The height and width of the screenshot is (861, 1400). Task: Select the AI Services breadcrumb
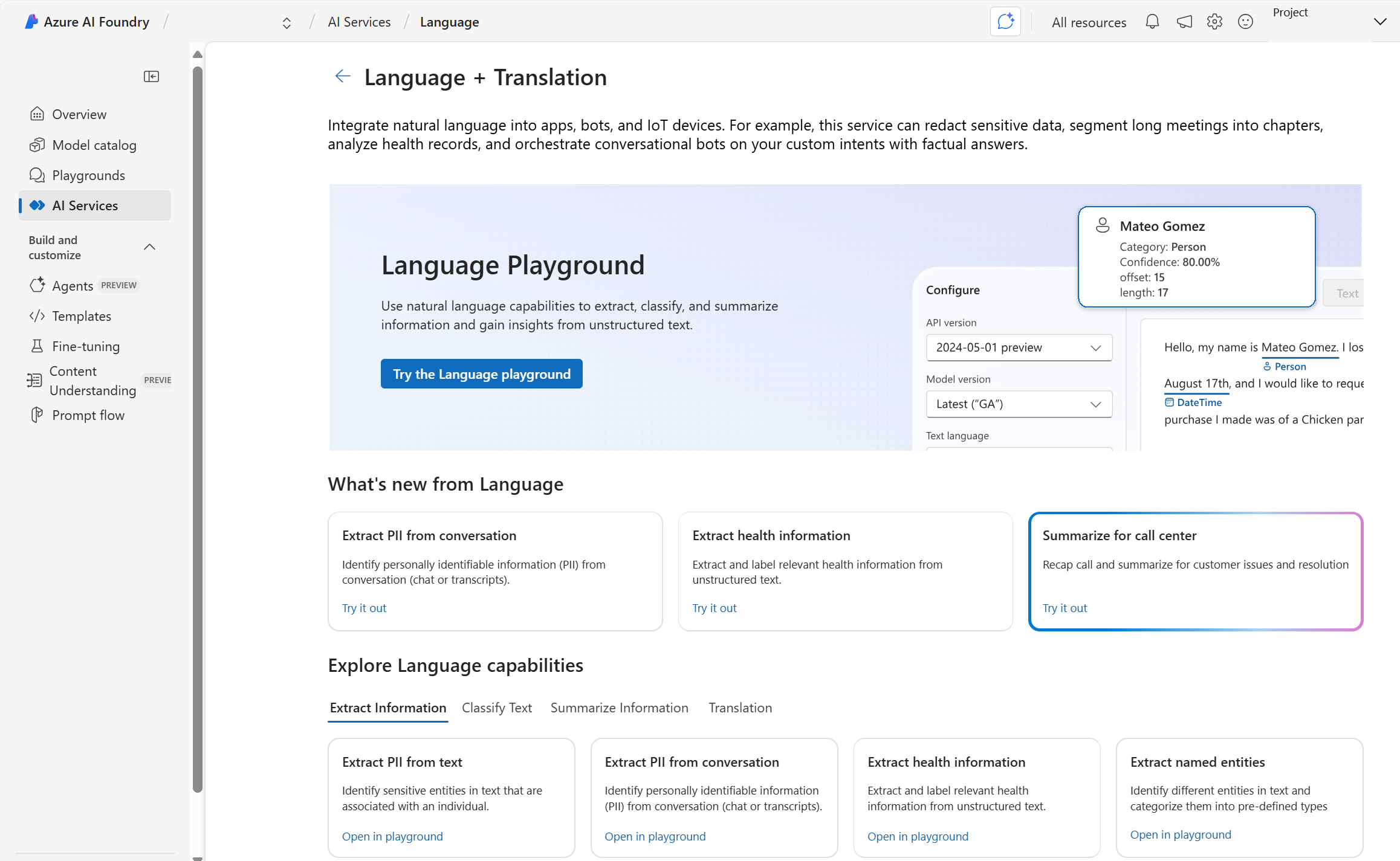click(x=358, y=21)
